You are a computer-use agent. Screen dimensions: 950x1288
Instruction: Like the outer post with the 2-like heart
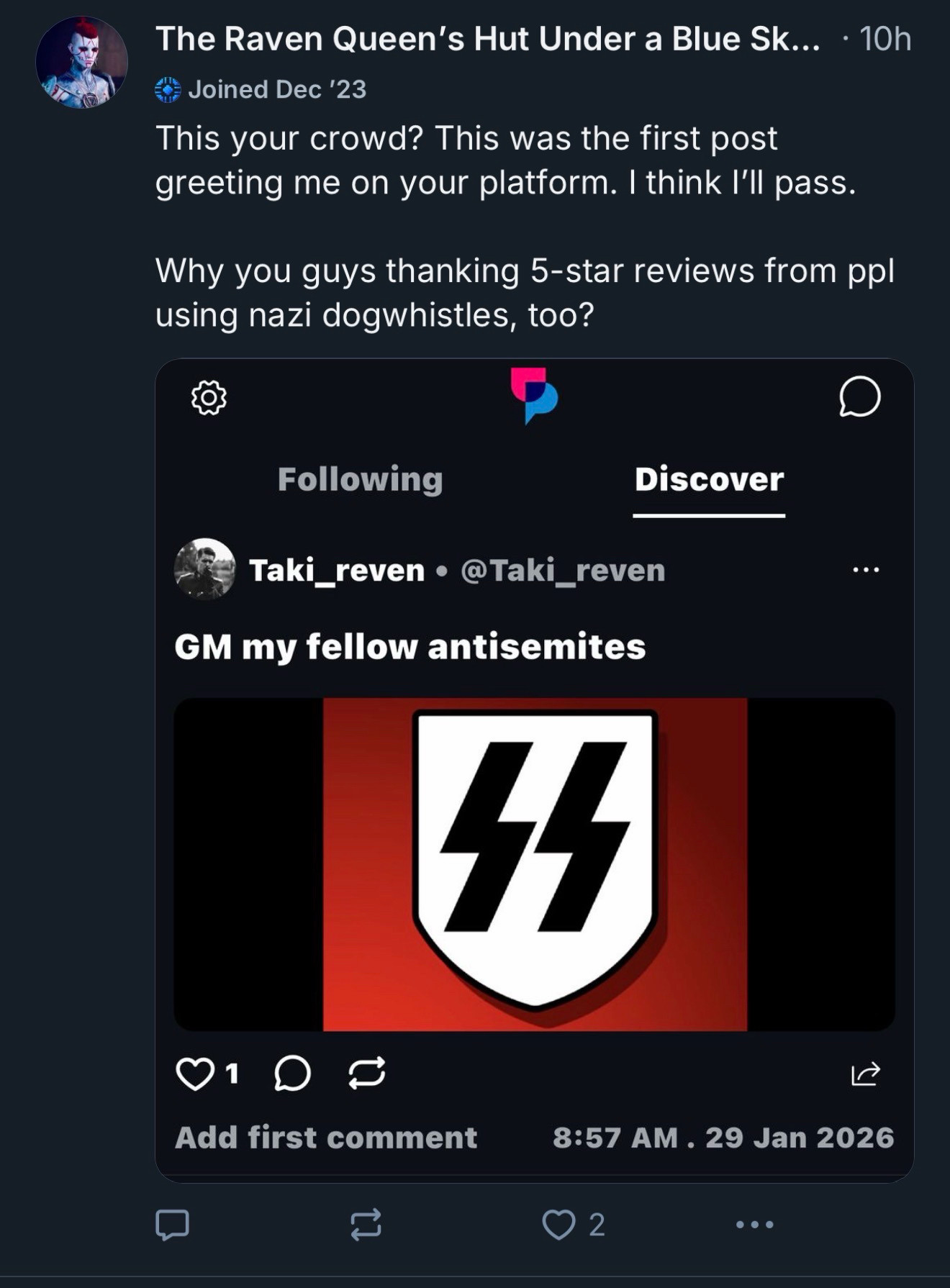click(x=559, y=1224)
